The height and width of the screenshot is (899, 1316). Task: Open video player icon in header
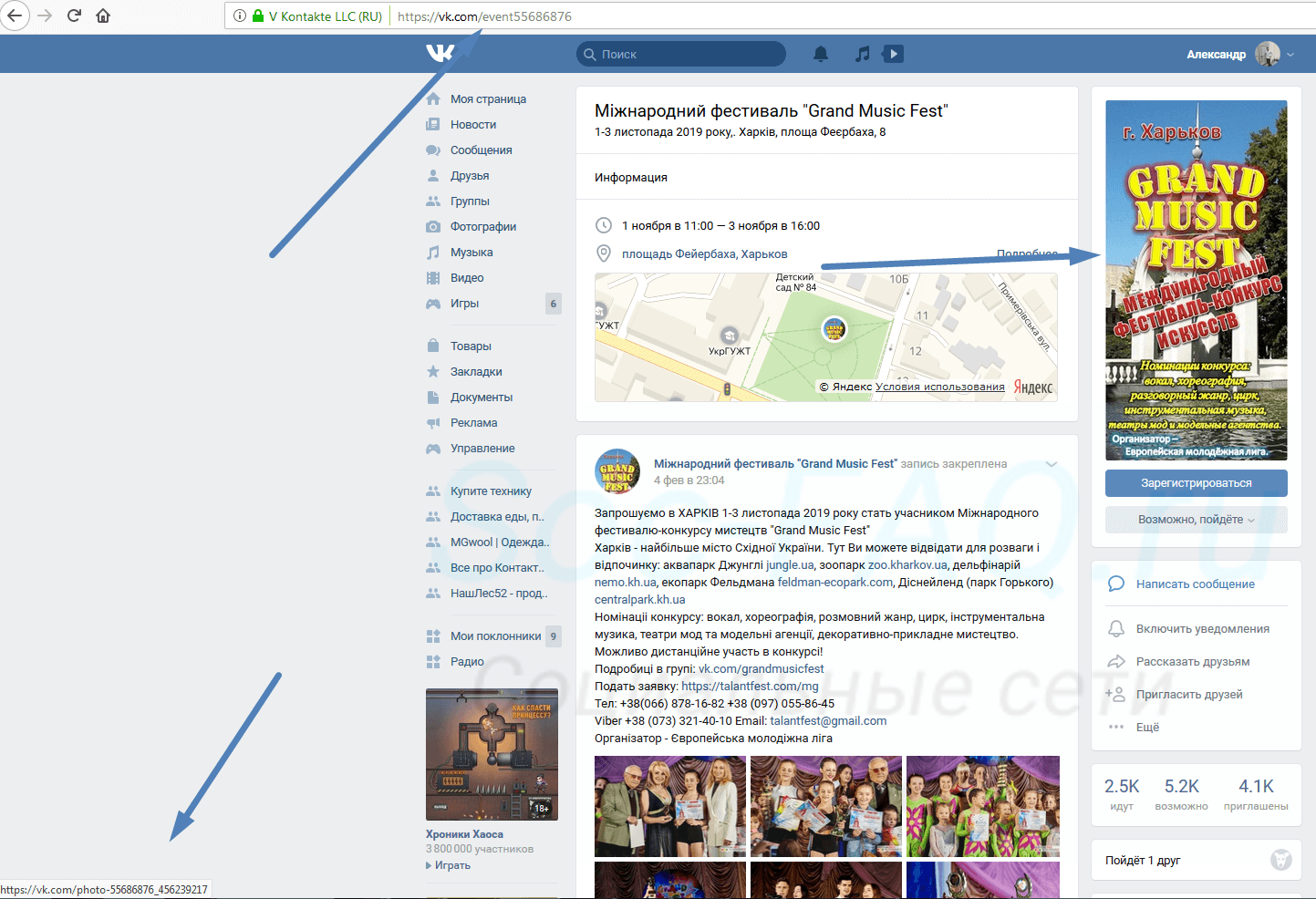(894, 54)
